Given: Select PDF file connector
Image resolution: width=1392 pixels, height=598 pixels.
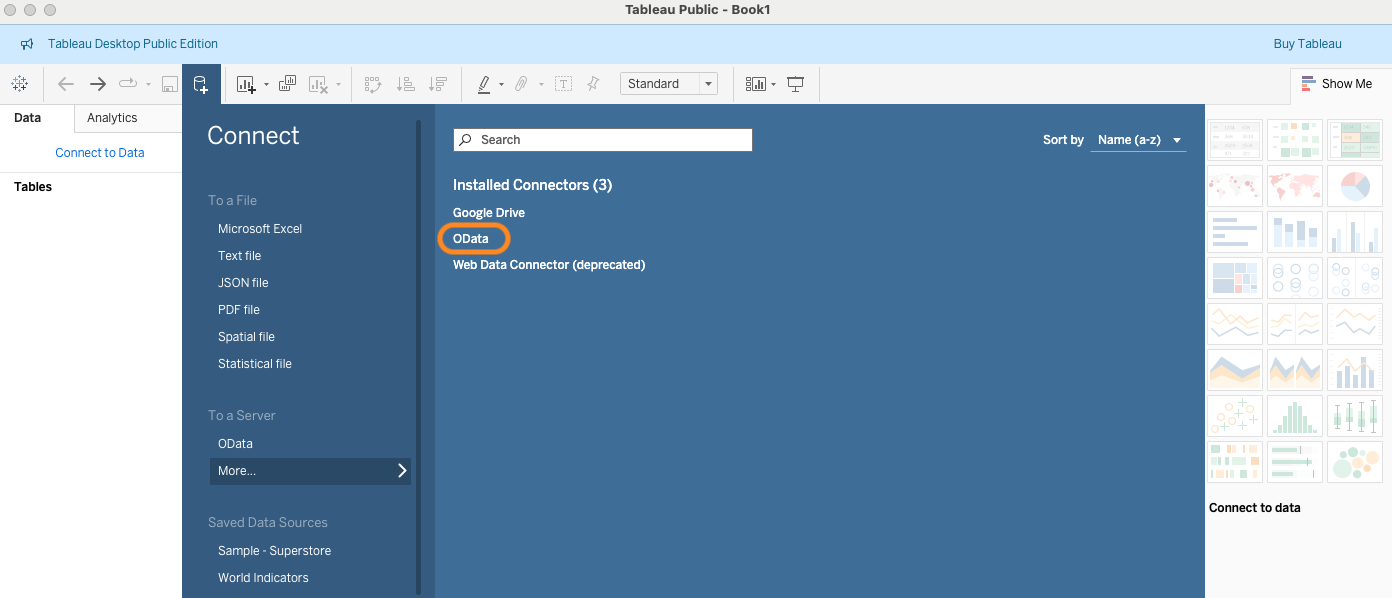Looking at the screenshot, I should click(x=239, y=310).
